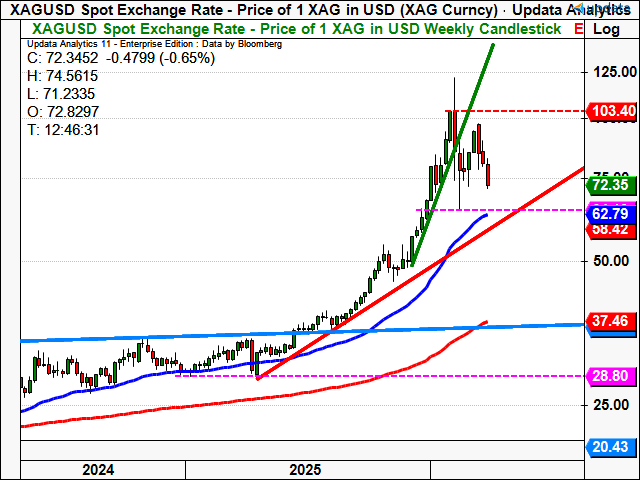This screenshot has height=480, width=640.
Task: Click the red letter E beside chart title
Action: click(x=578, y=29)
